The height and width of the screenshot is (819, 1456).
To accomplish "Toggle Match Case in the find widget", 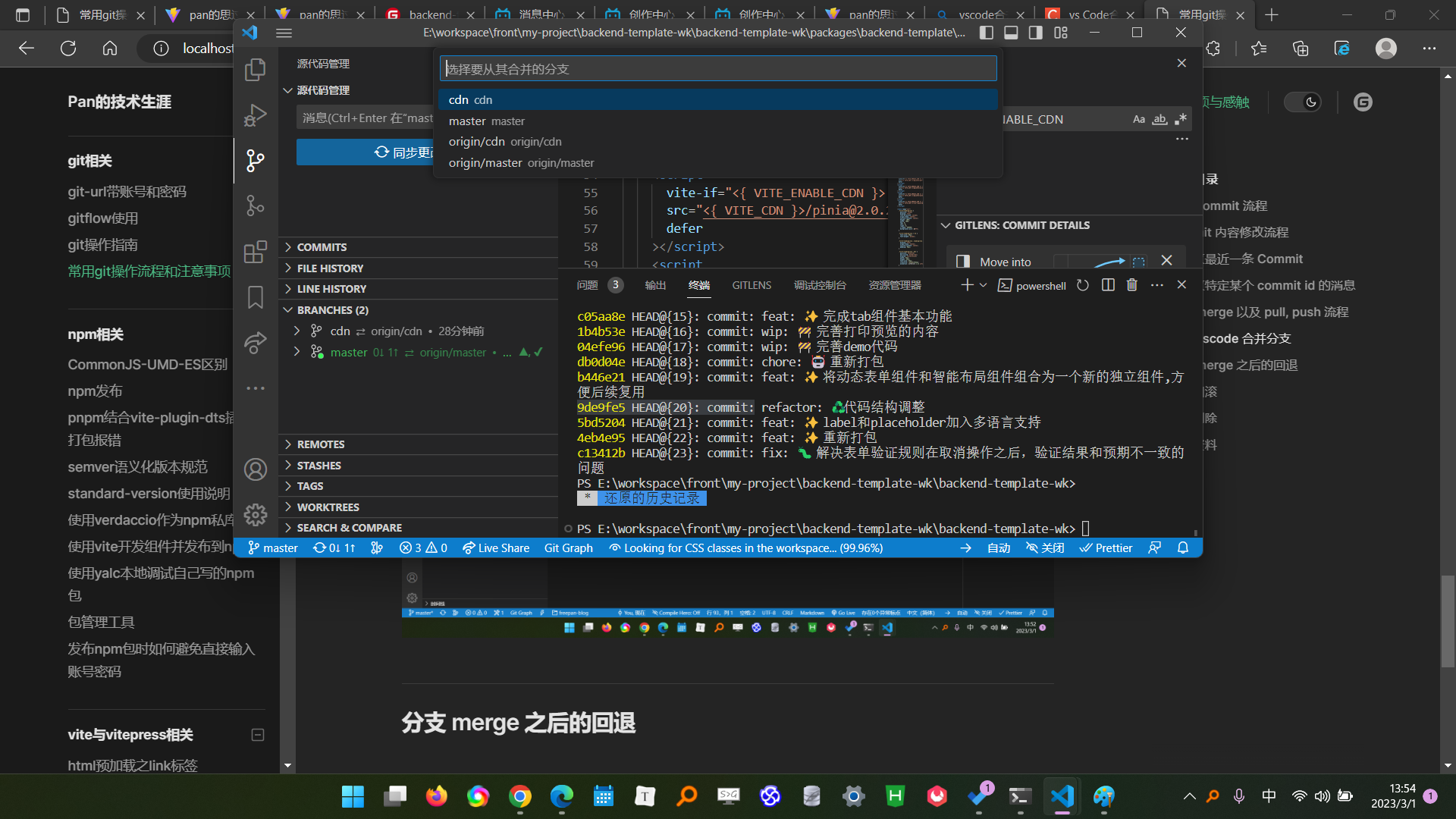I will point(1138,119).
